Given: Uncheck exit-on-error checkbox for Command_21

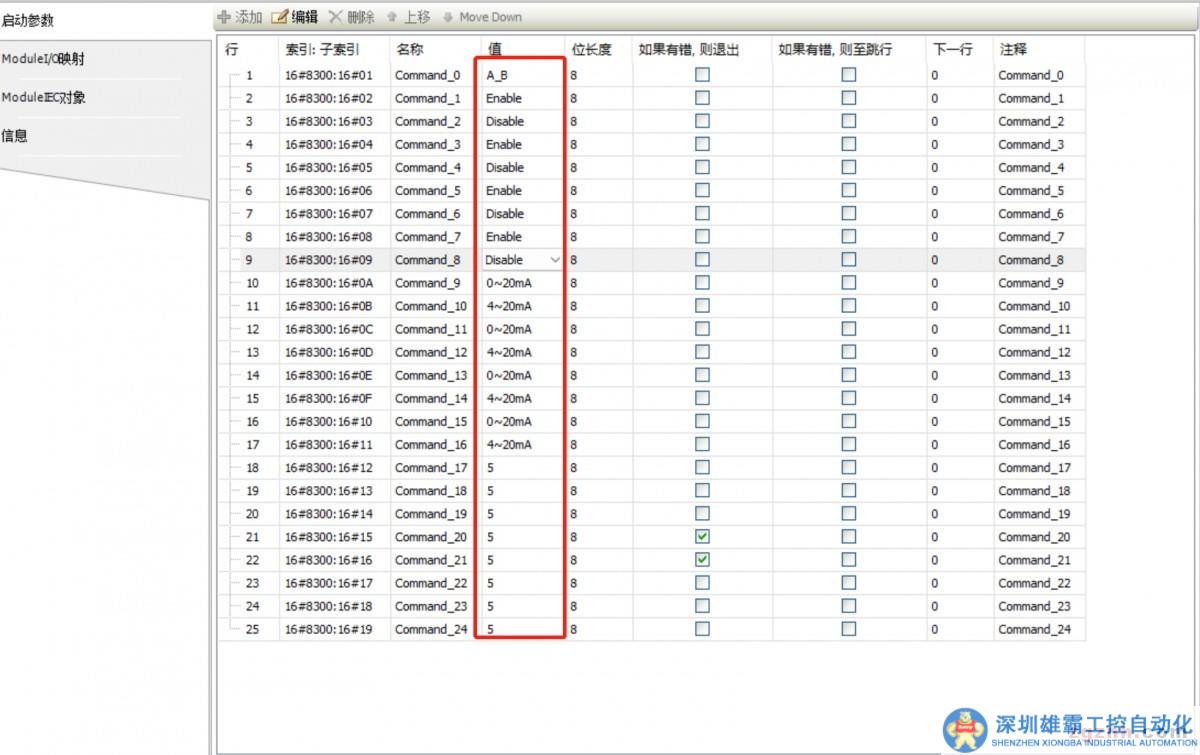Looking at the screenshot, I should (702, 560).
